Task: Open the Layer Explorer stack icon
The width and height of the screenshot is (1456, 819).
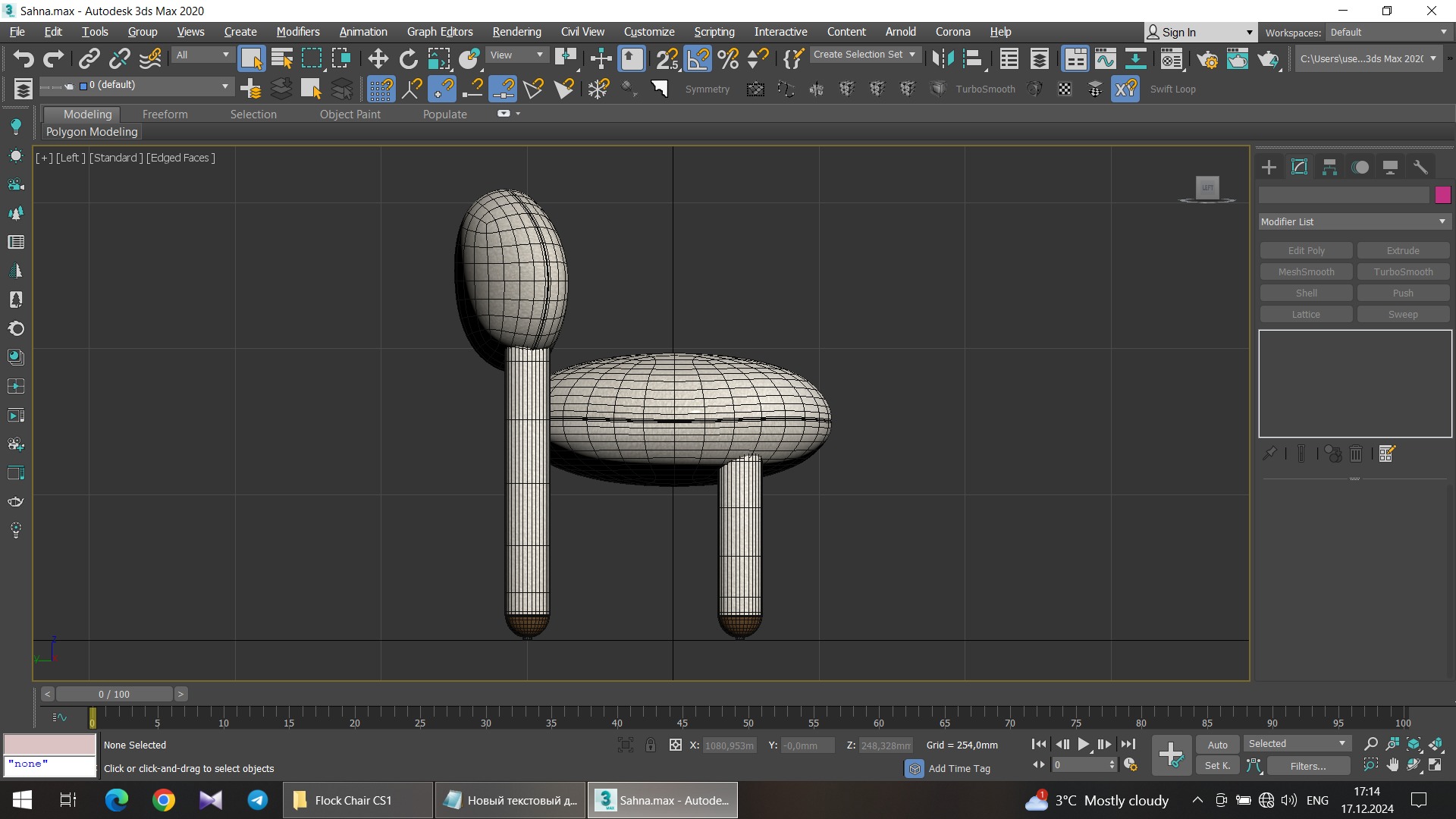Action: click(1040, 58)
